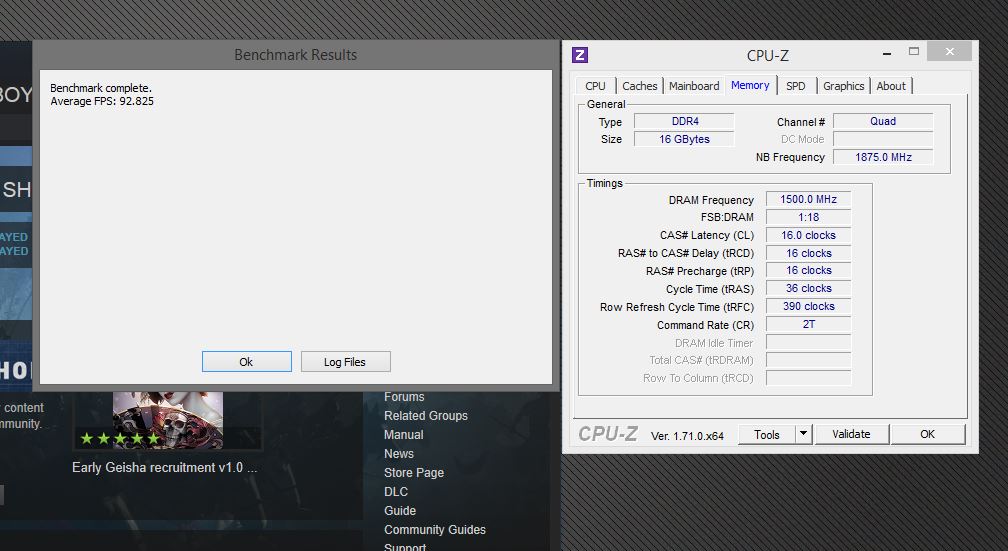Viewport: 1008px width, 551px height.
Task: Click the NB Frequency value 1875.0 MHz
Action: click(x=883, y=157)
